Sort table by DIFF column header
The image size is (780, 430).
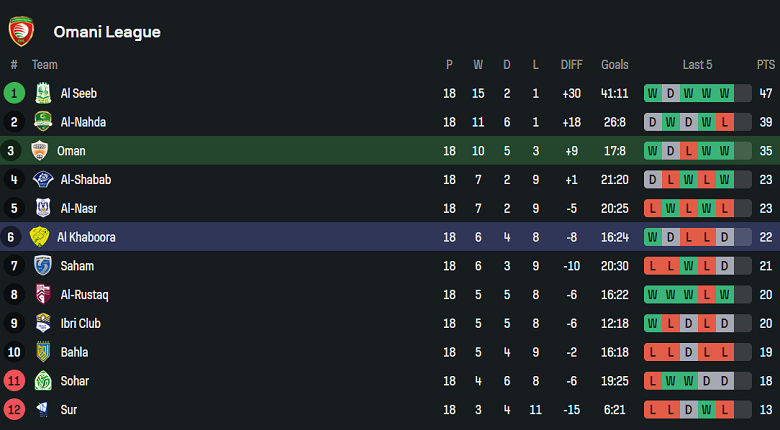click(x=571, y=64)
